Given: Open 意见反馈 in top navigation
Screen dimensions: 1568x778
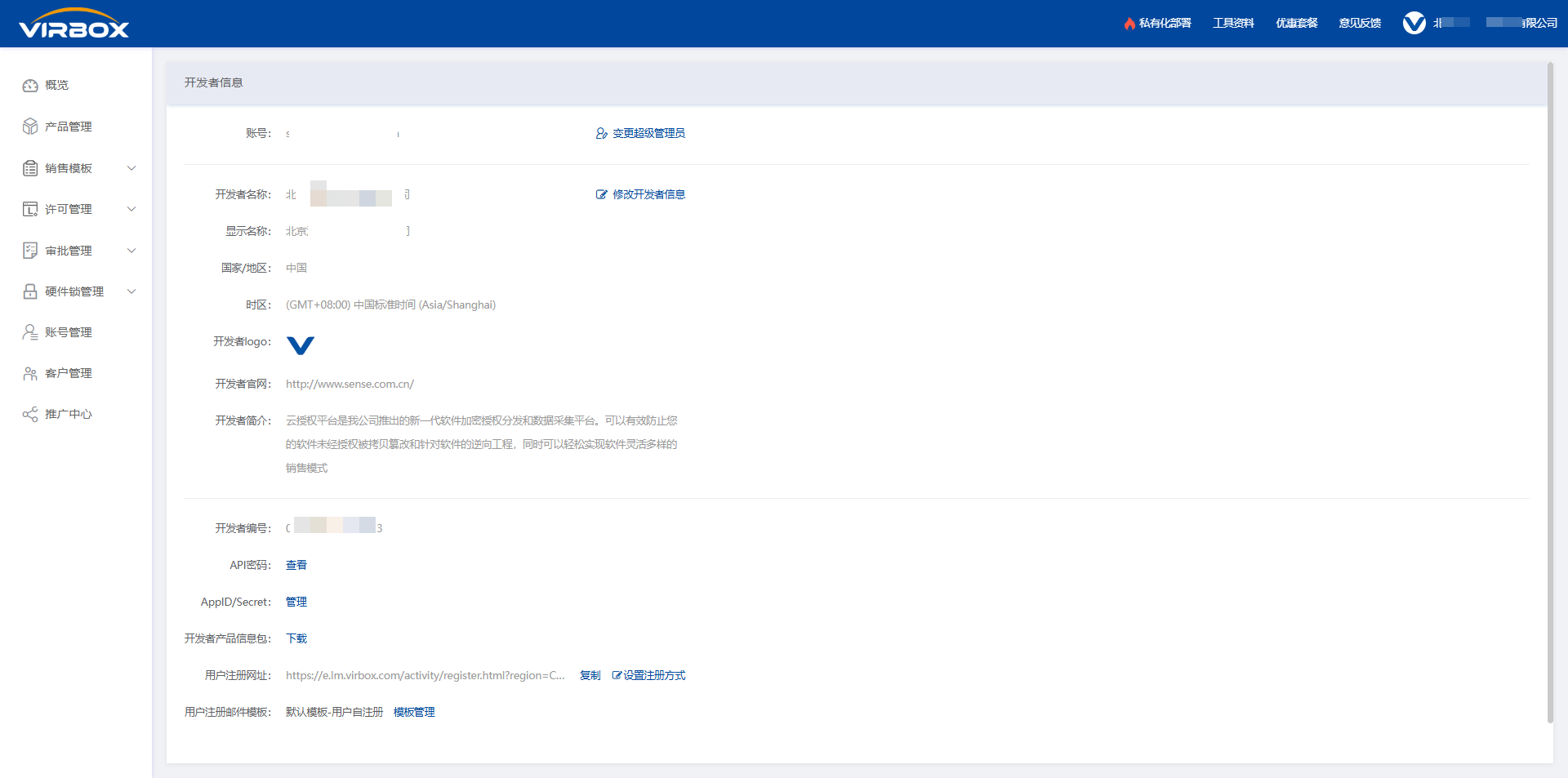Looking at the screenshot, I should coord(1360,23).
